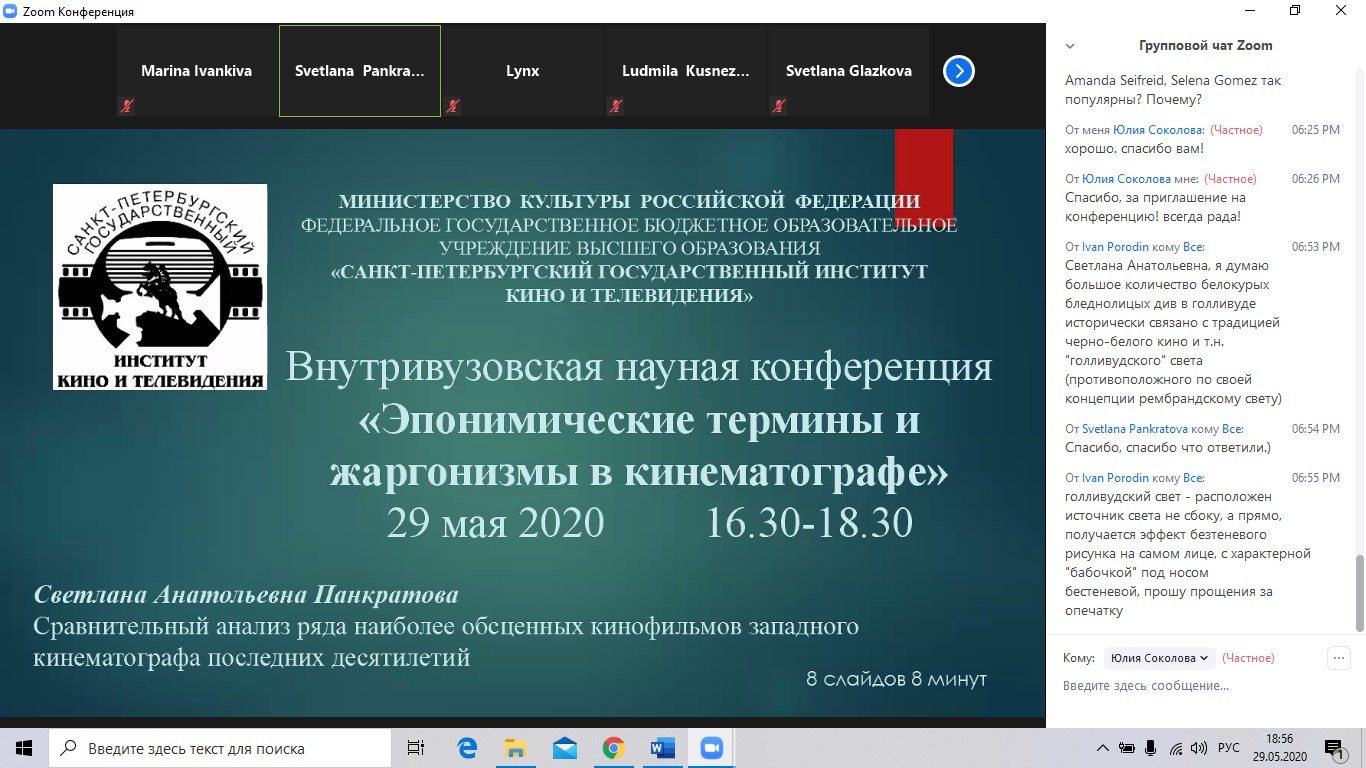1366x768 pixels.
Task: Show next participants with blue arrow button
Action: click(x=958, y=71)
